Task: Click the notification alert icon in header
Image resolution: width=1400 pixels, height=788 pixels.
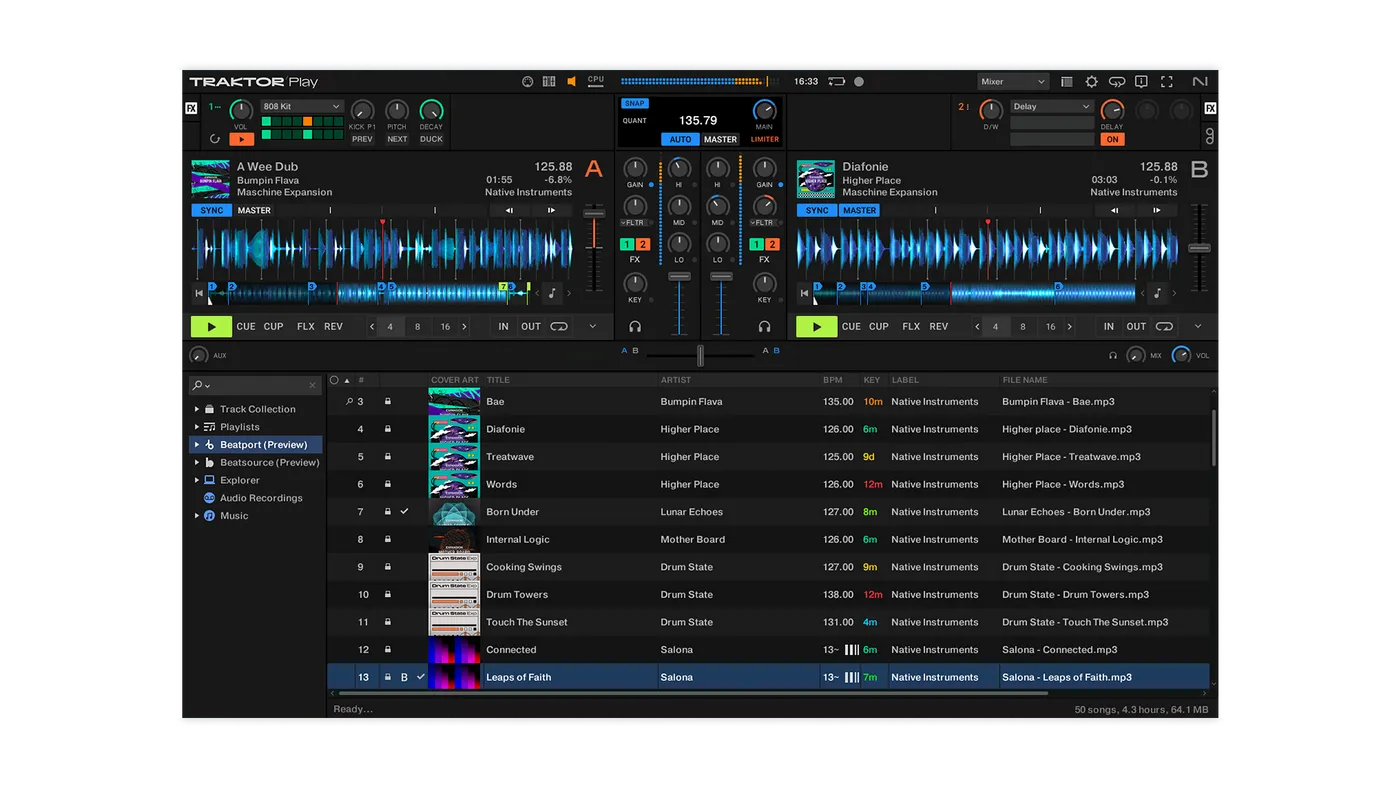Action: (x=1141, y=82)
